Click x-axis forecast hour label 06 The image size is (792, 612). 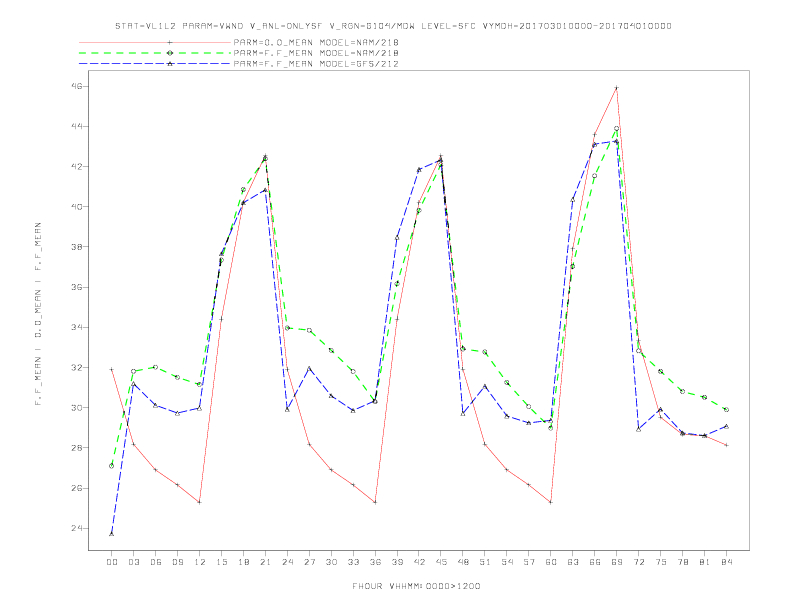(x=156, y=562)
